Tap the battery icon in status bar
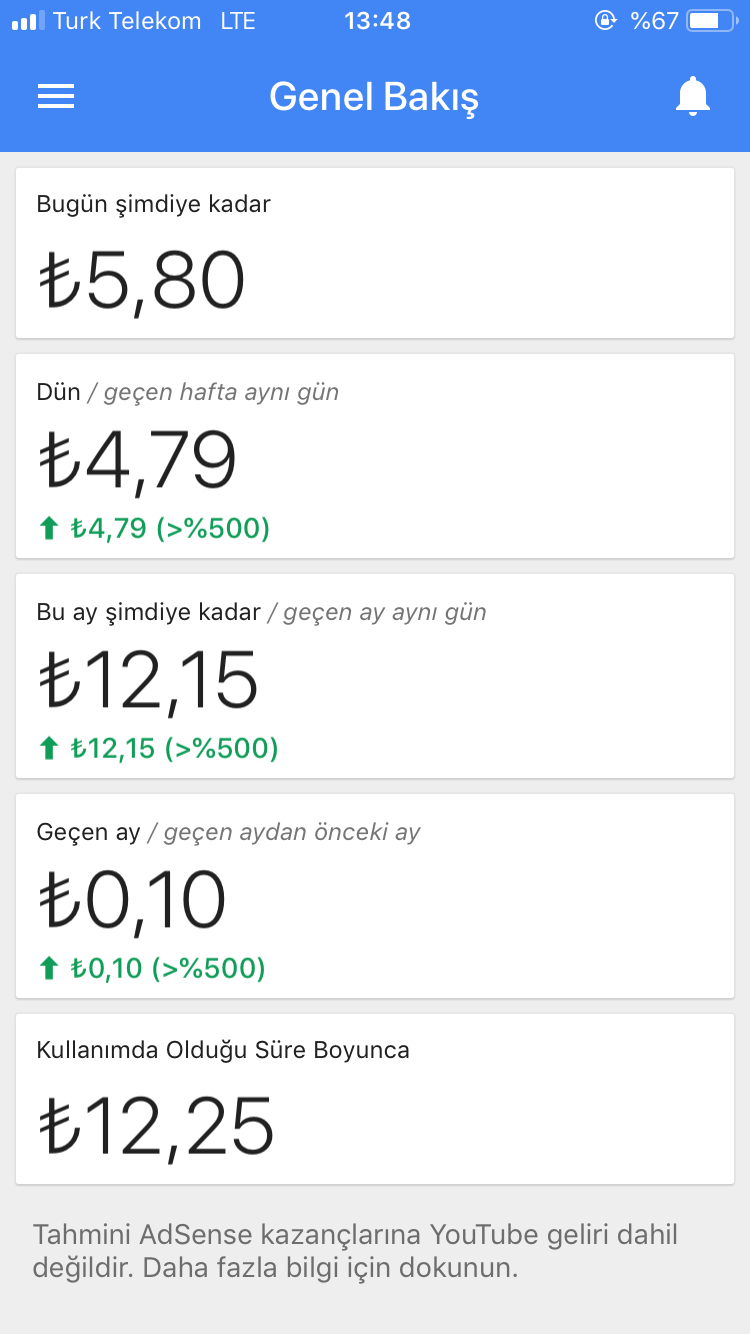750x1334 pixels. 710,21
